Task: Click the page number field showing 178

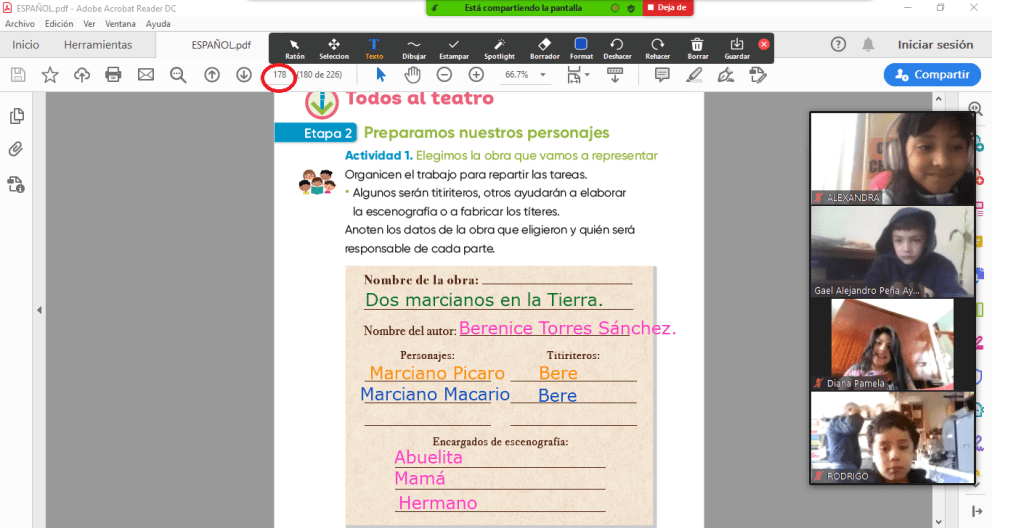Action: [280, 75]
